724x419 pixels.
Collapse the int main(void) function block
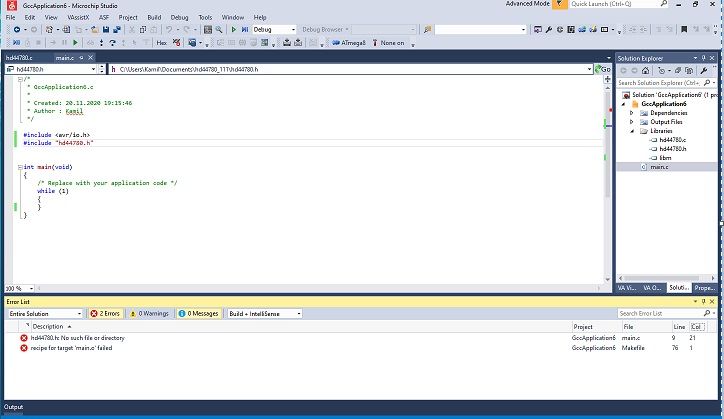(20, 167)
